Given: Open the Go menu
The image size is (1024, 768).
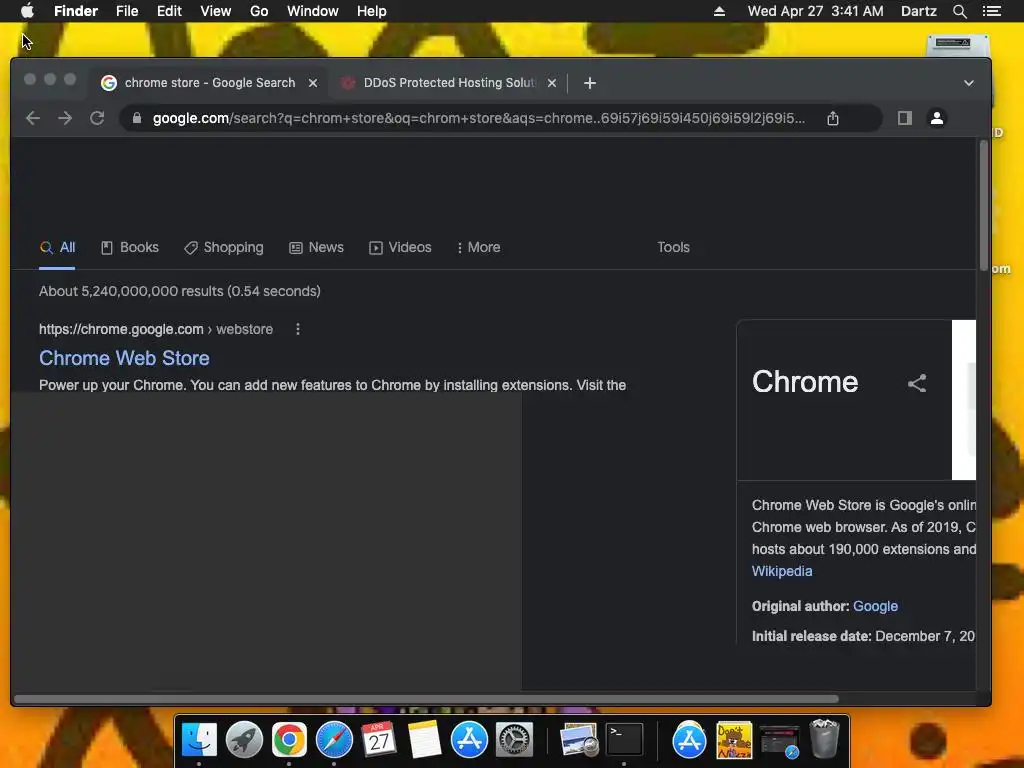Looking at the screenshot, I should click(x=259, y=11).
